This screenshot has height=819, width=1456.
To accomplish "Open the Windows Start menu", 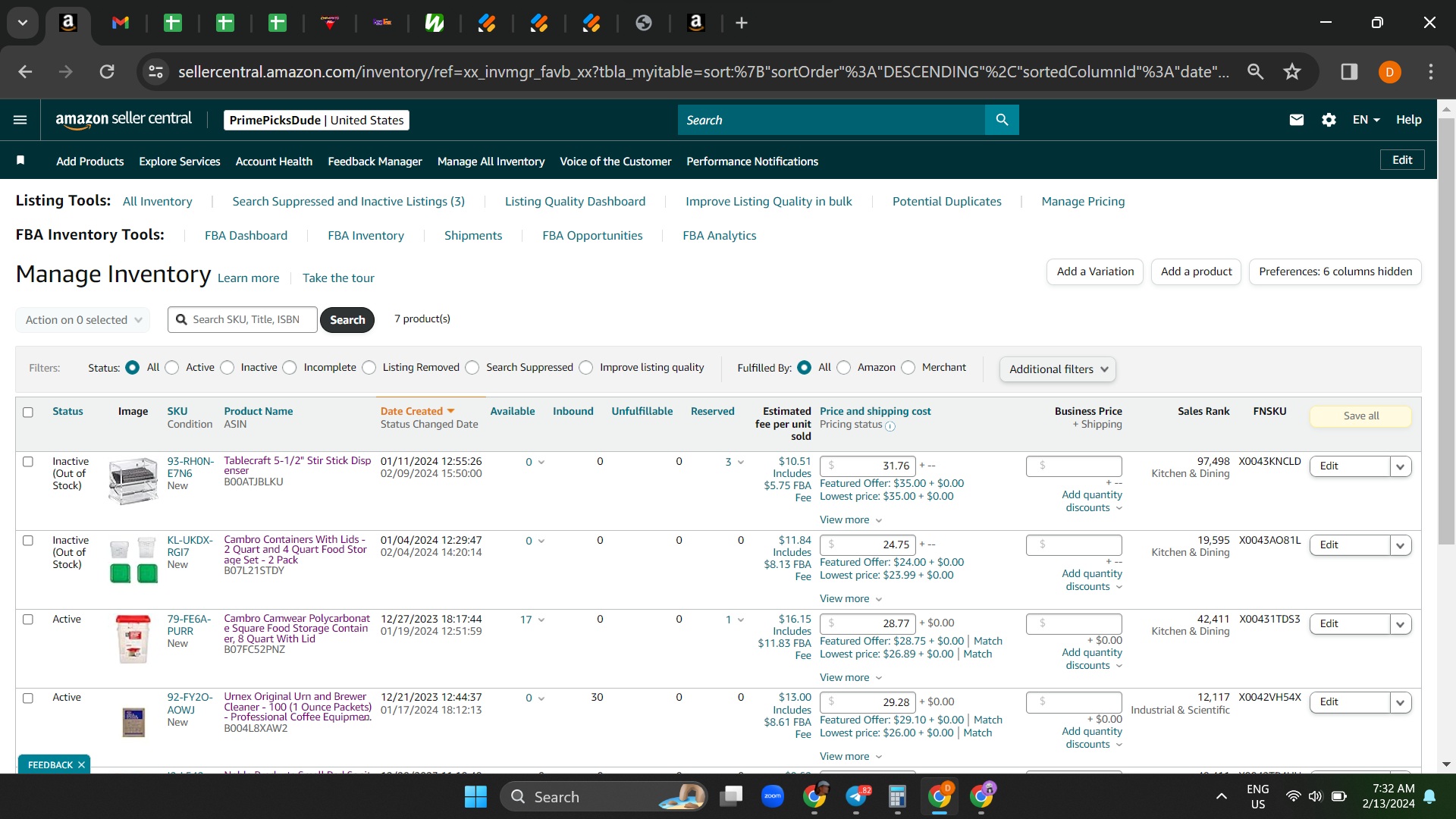I will (475, 796).
